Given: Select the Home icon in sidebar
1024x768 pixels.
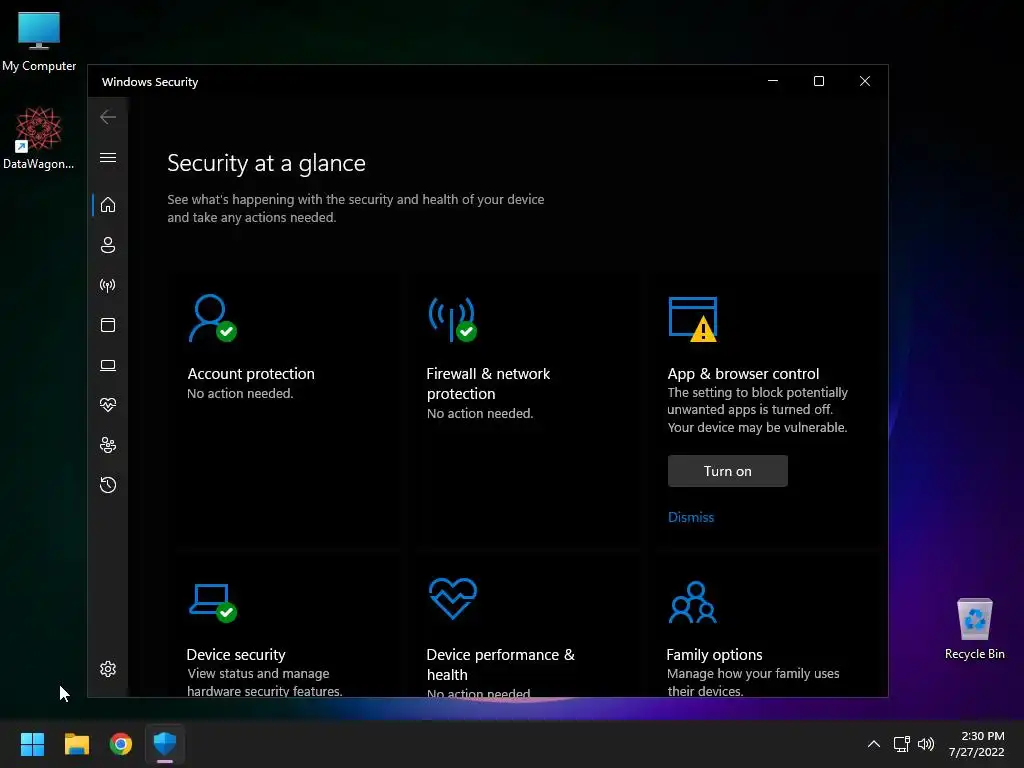Looking at the screenshot, I should click(x=108, y=205).
